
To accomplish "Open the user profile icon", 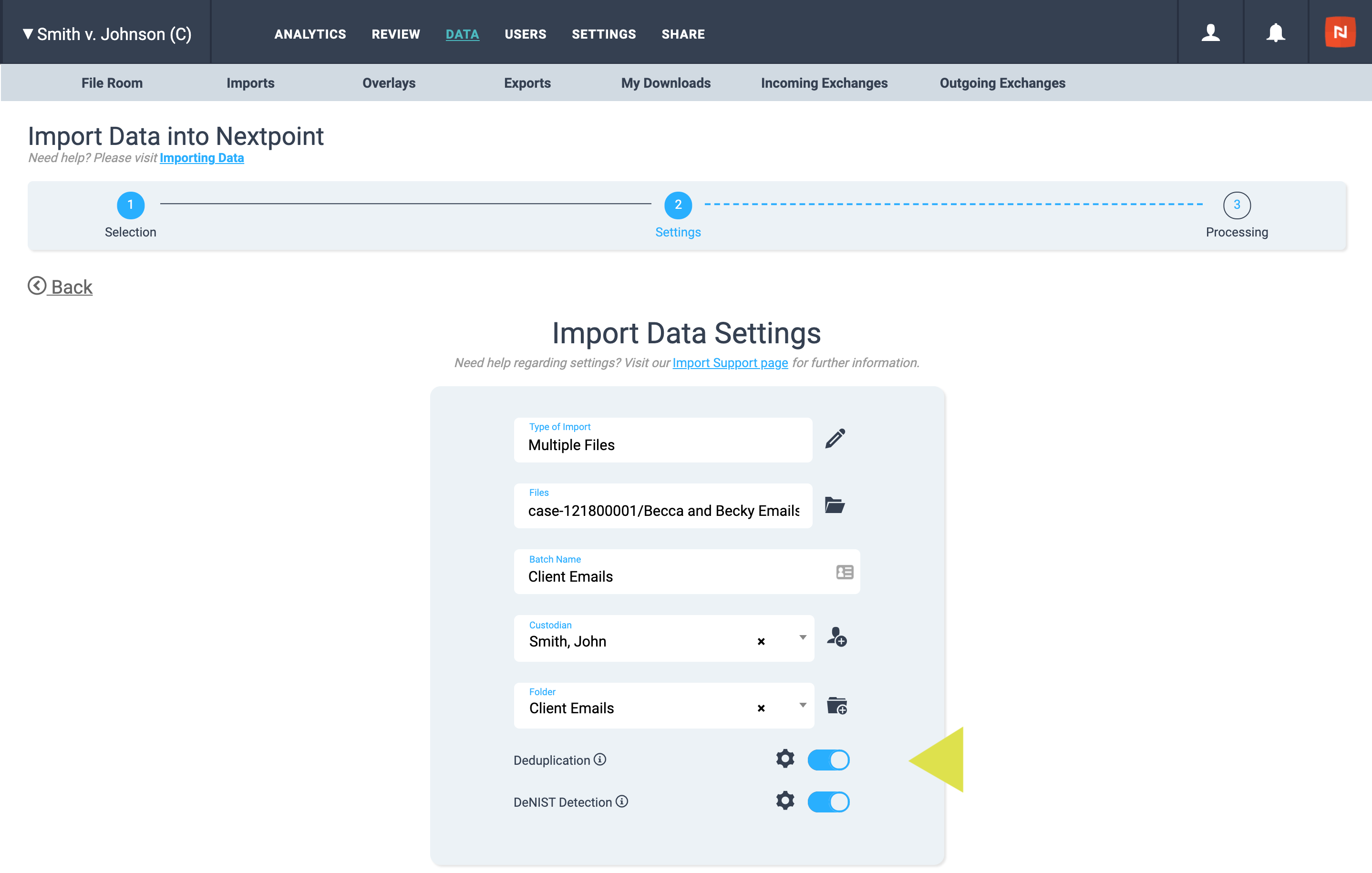I will point(1211,33).
